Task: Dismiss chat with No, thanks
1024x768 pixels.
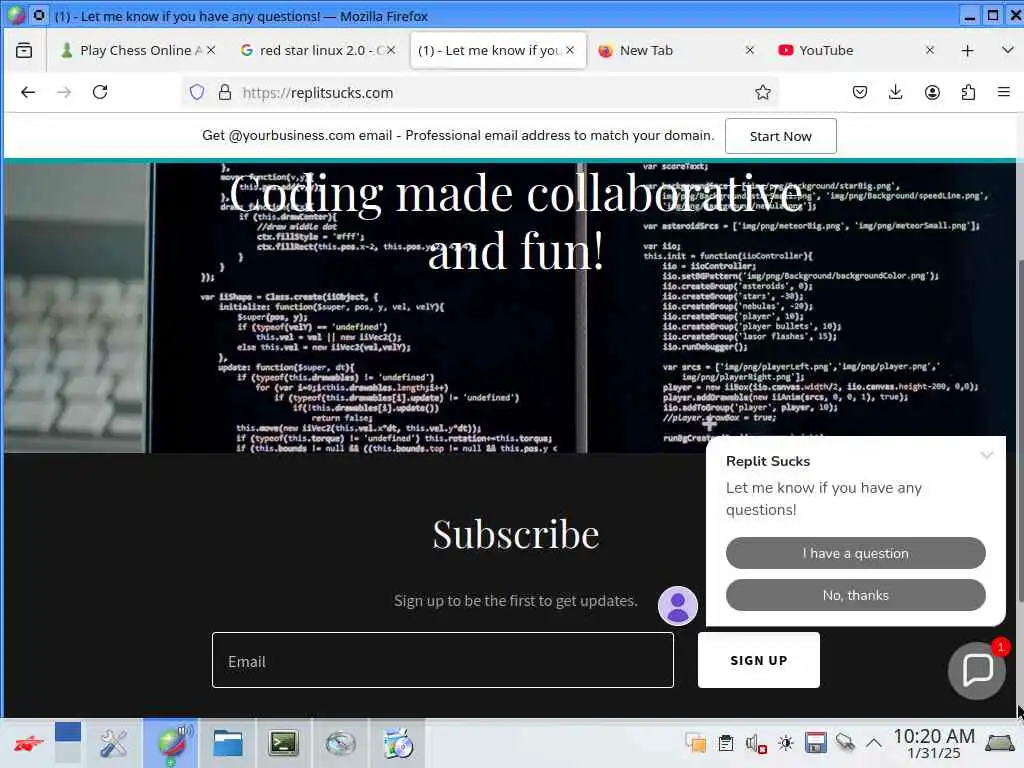Action: click(856, 595)
